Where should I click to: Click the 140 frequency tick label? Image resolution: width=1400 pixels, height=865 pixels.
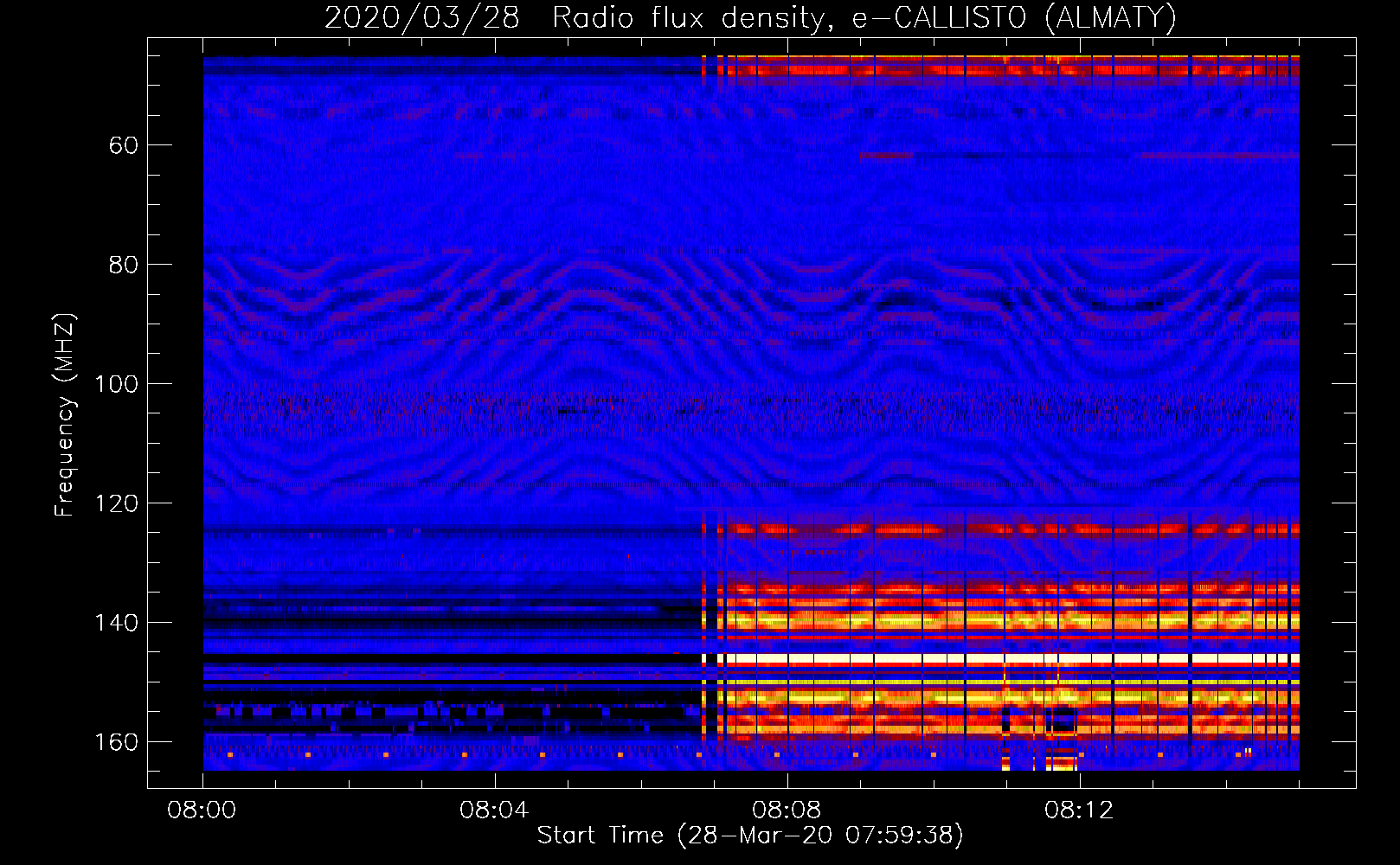coord(117,623)
